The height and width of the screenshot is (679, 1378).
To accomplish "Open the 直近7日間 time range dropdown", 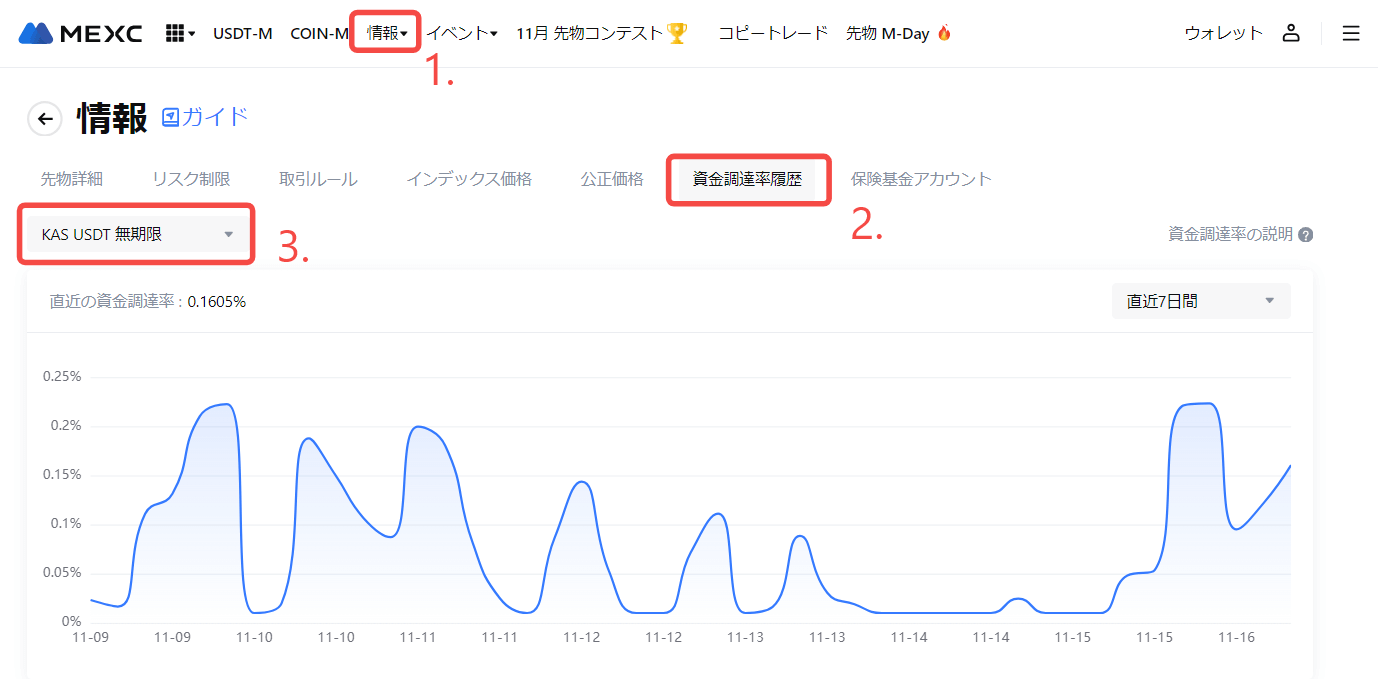I will pyautogui.click(x=1200, y=301).
